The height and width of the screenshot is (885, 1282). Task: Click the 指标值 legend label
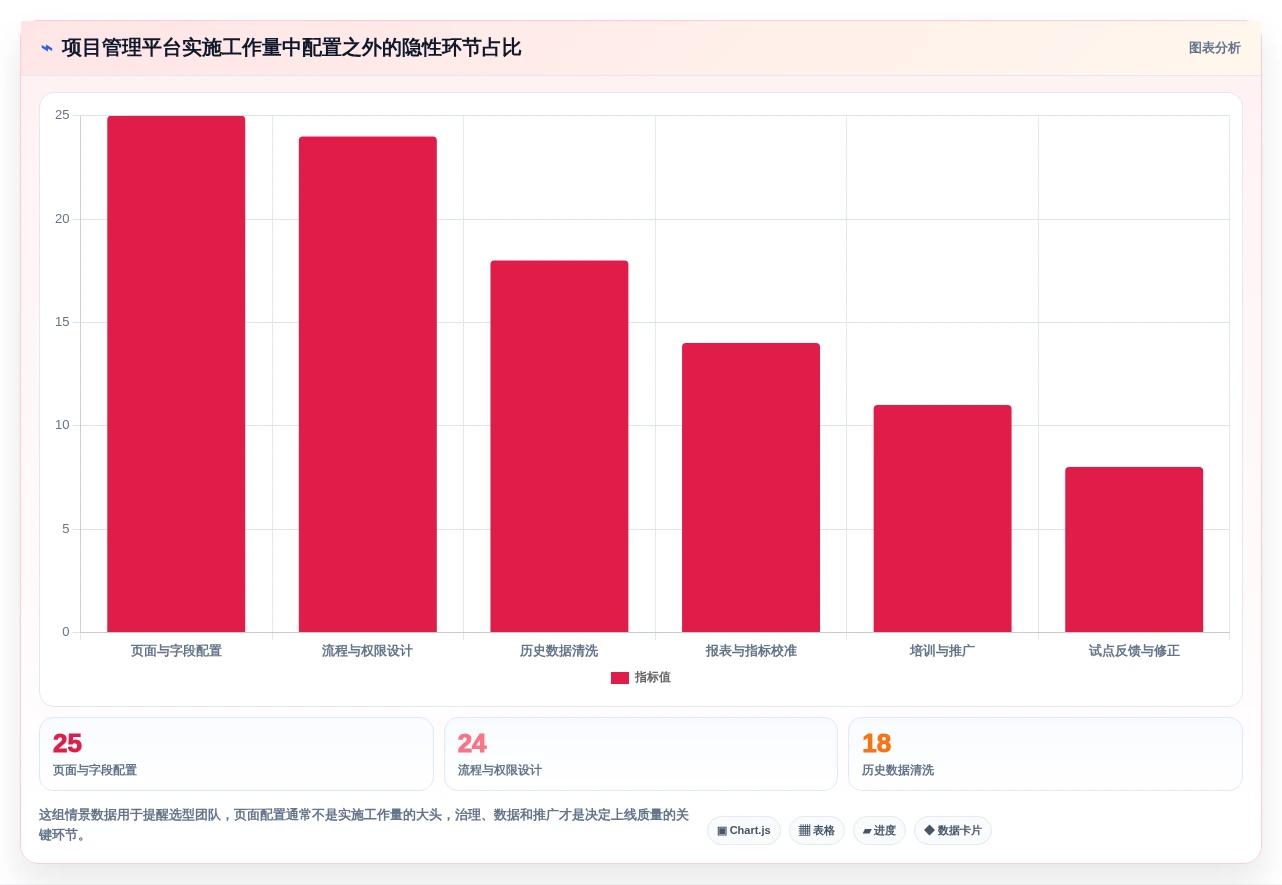(653, 678)
